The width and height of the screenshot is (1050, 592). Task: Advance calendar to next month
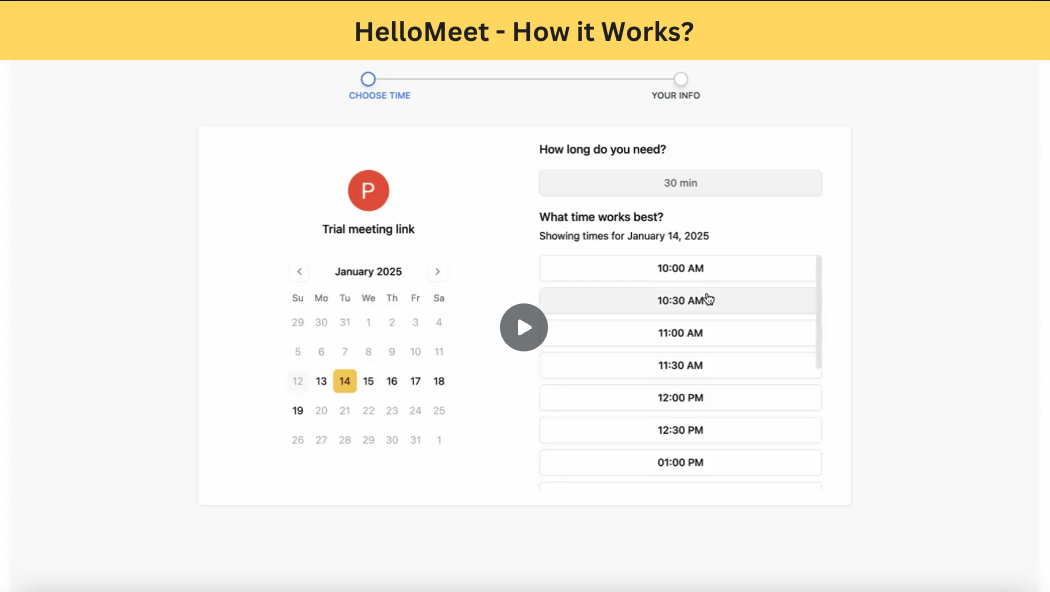coord(437,271)
